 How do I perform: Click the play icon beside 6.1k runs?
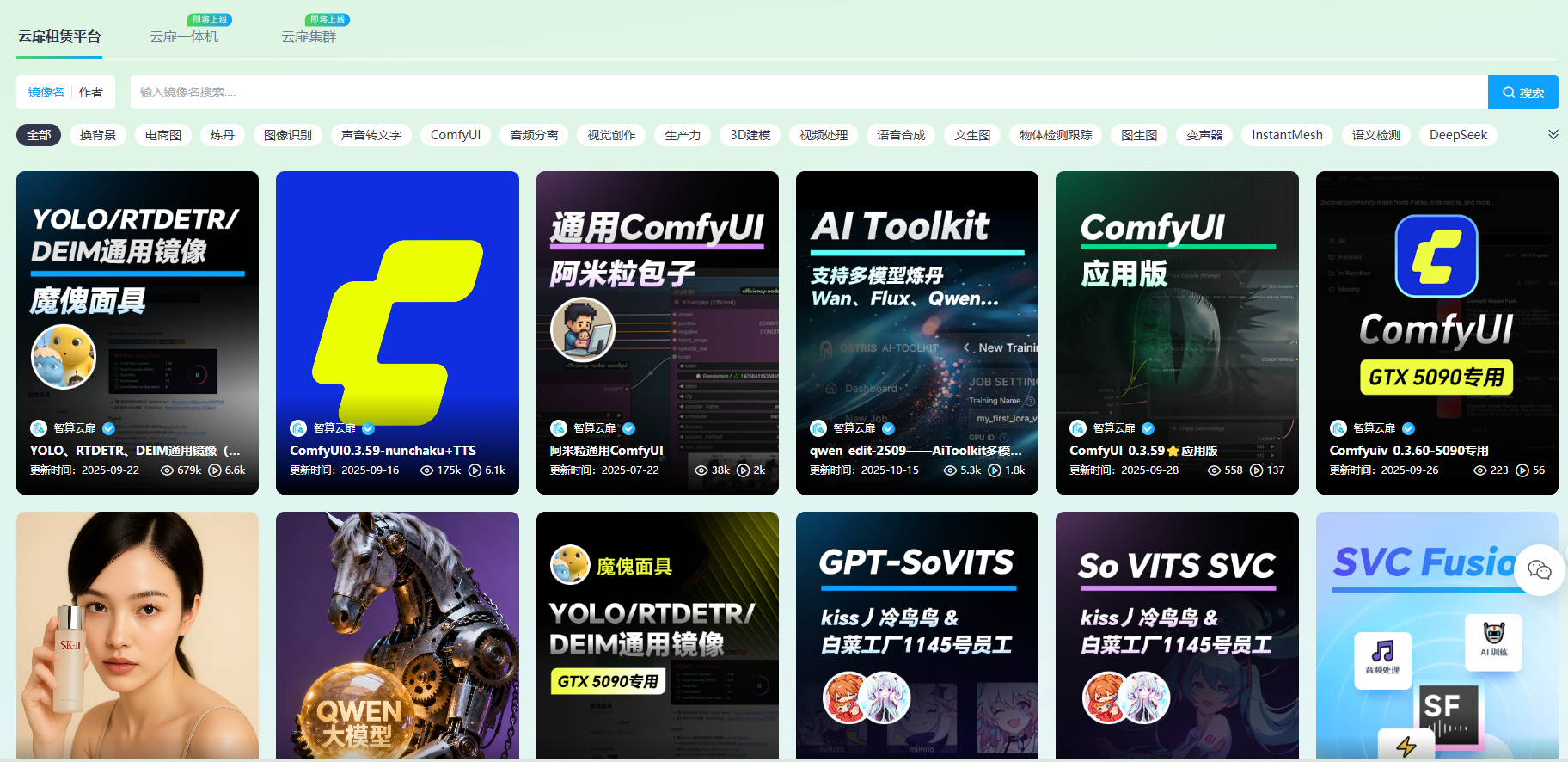pyautogui.click(x=475, y=470)
